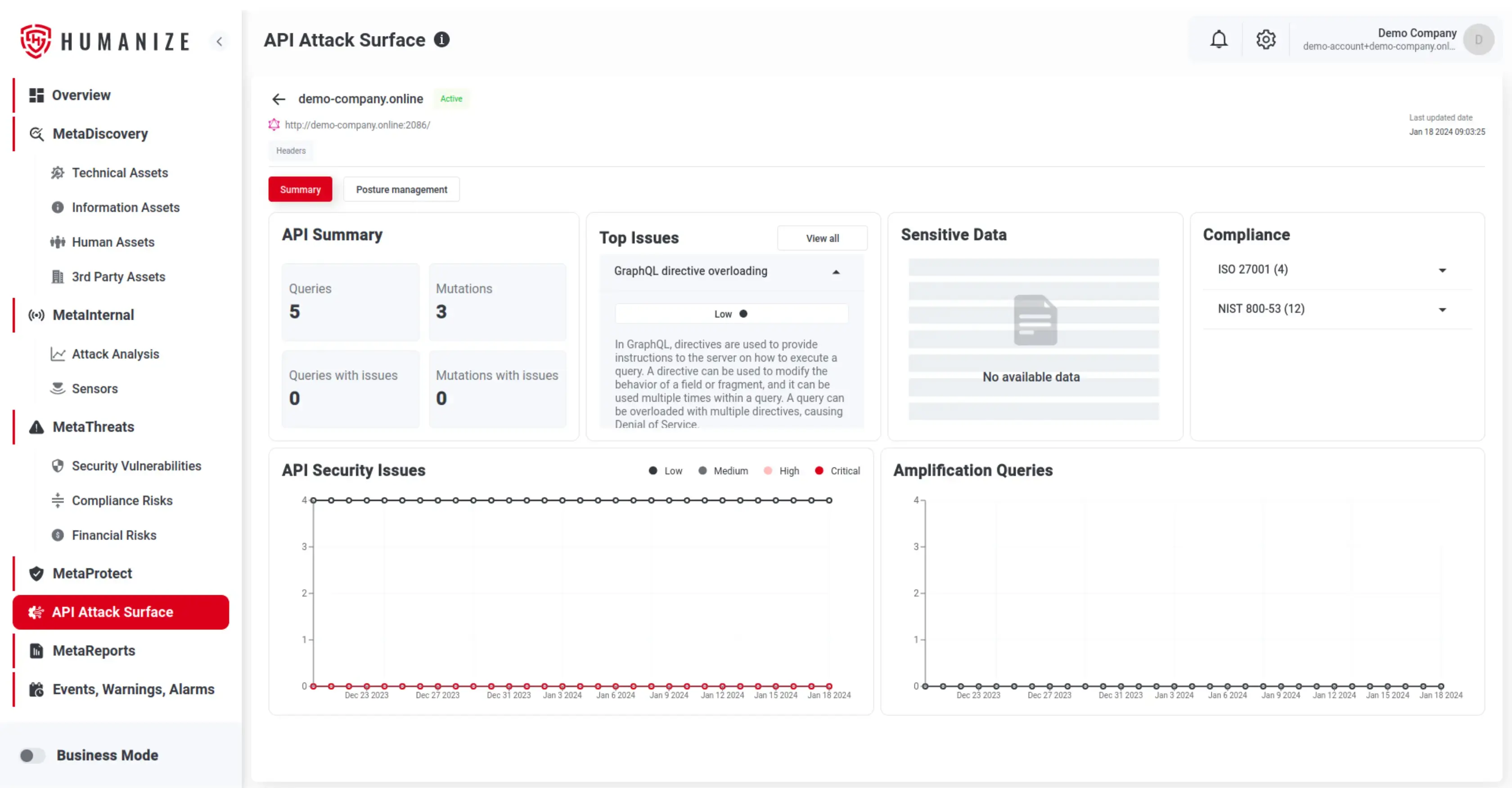Switch to the Posture Management tab
The image size is (1512, 788).
pos(401,189)
